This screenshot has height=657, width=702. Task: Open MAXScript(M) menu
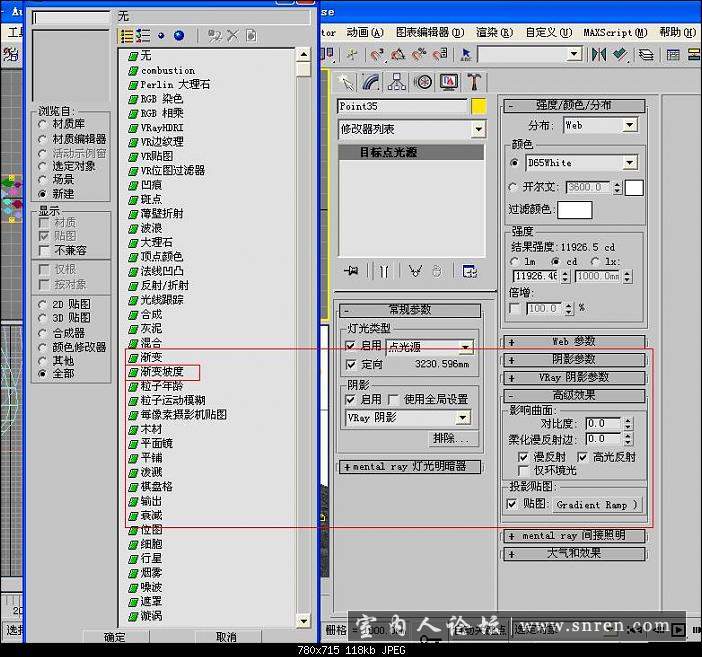[615, 33]
